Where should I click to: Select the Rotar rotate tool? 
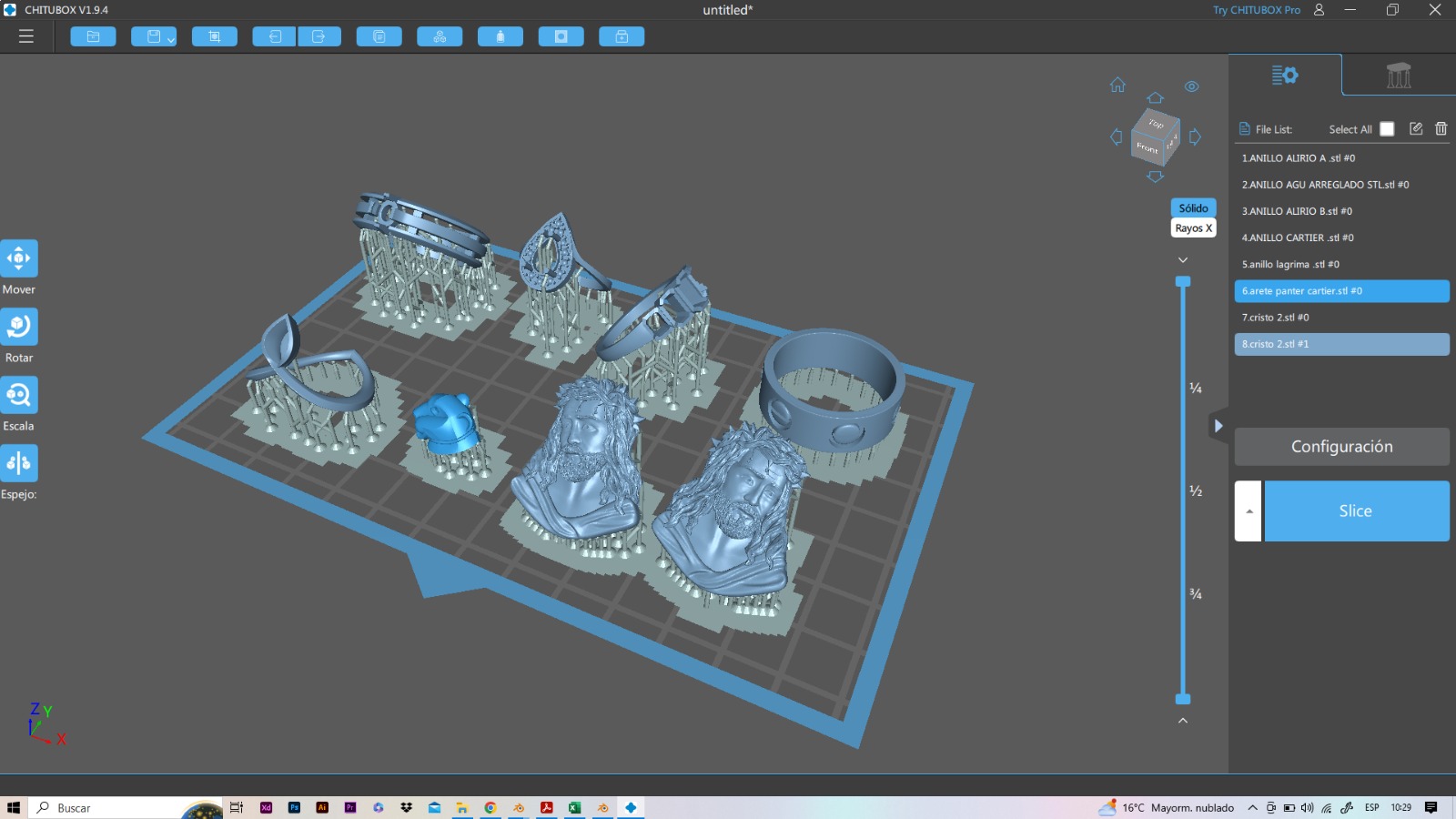(x=19, y=327)
